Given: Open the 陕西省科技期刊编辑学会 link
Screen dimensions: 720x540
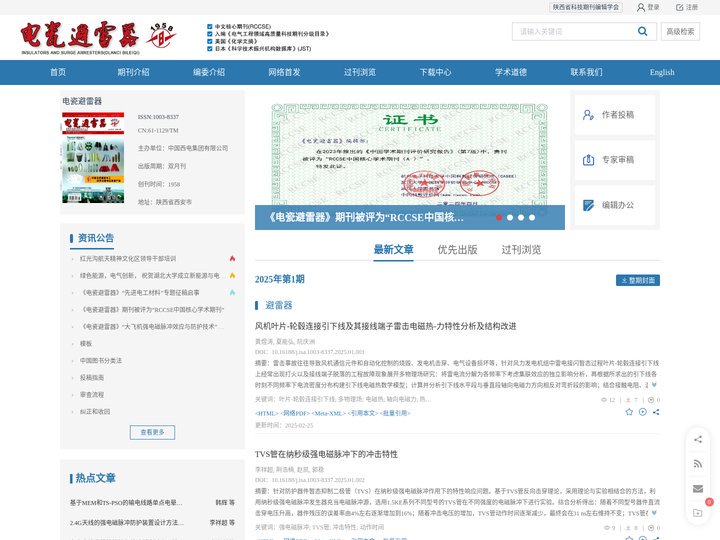Looking at the screenshot, I should 586,7.
